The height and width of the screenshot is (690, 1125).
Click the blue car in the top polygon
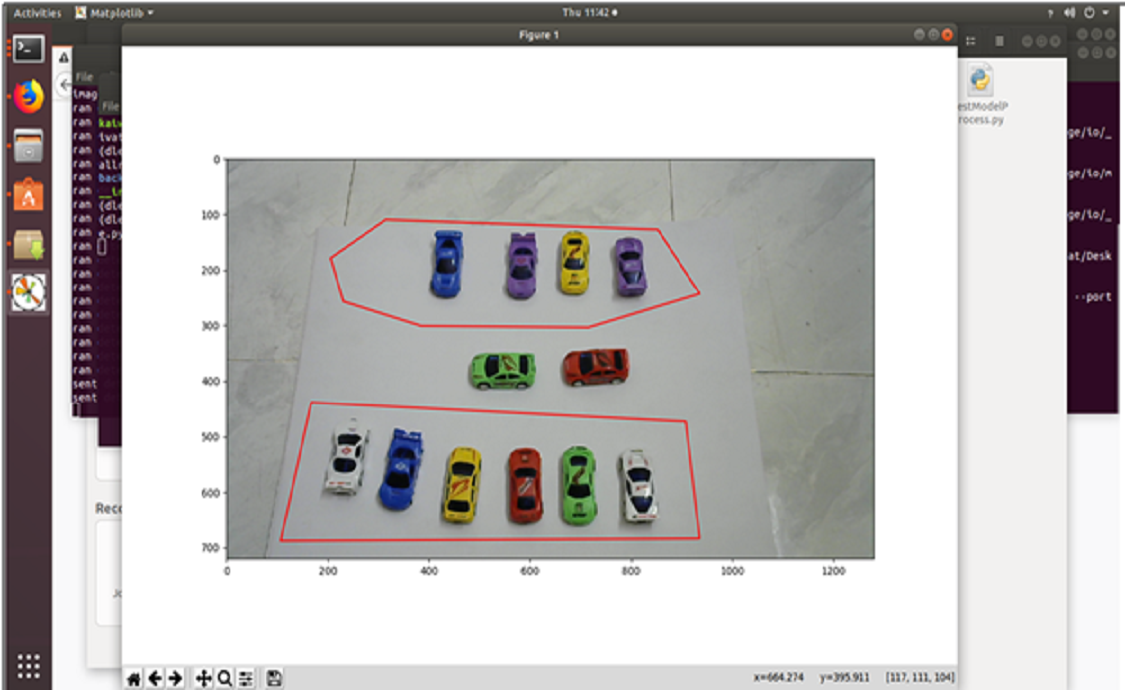pos(447,263)
